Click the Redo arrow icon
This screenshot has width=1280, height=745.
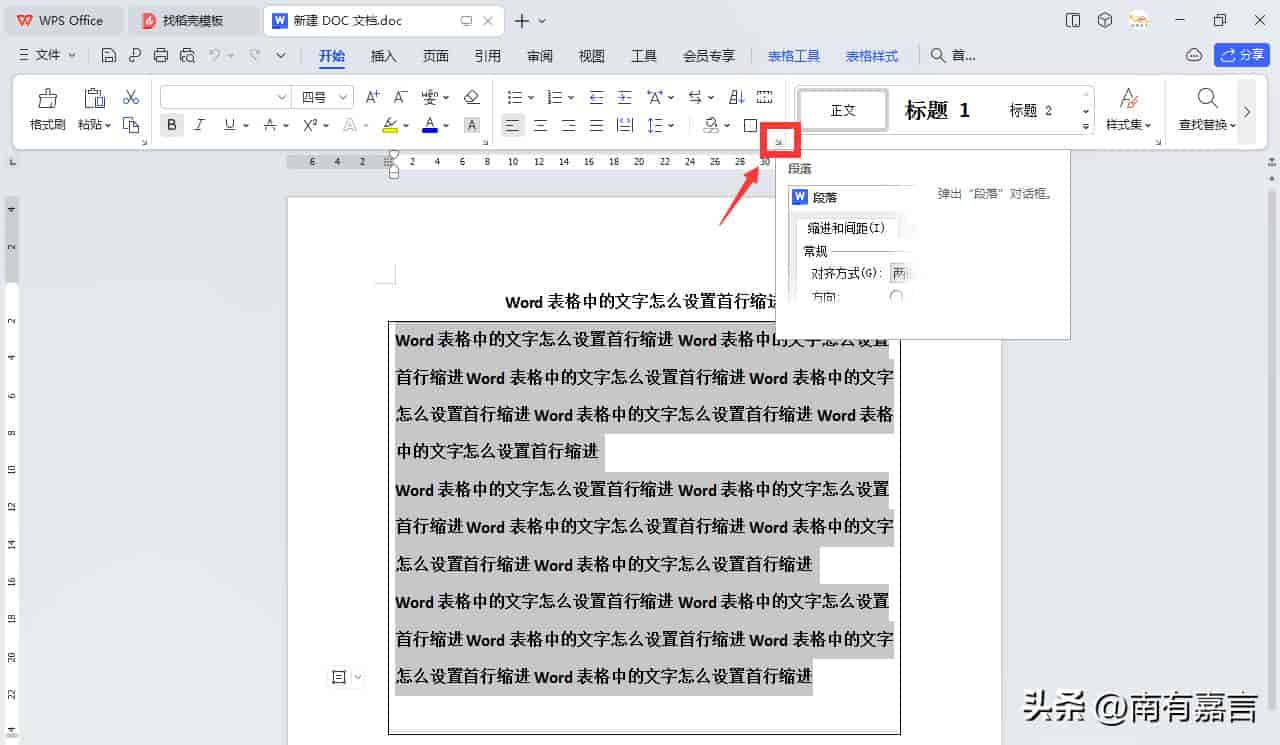click(255, 56)
